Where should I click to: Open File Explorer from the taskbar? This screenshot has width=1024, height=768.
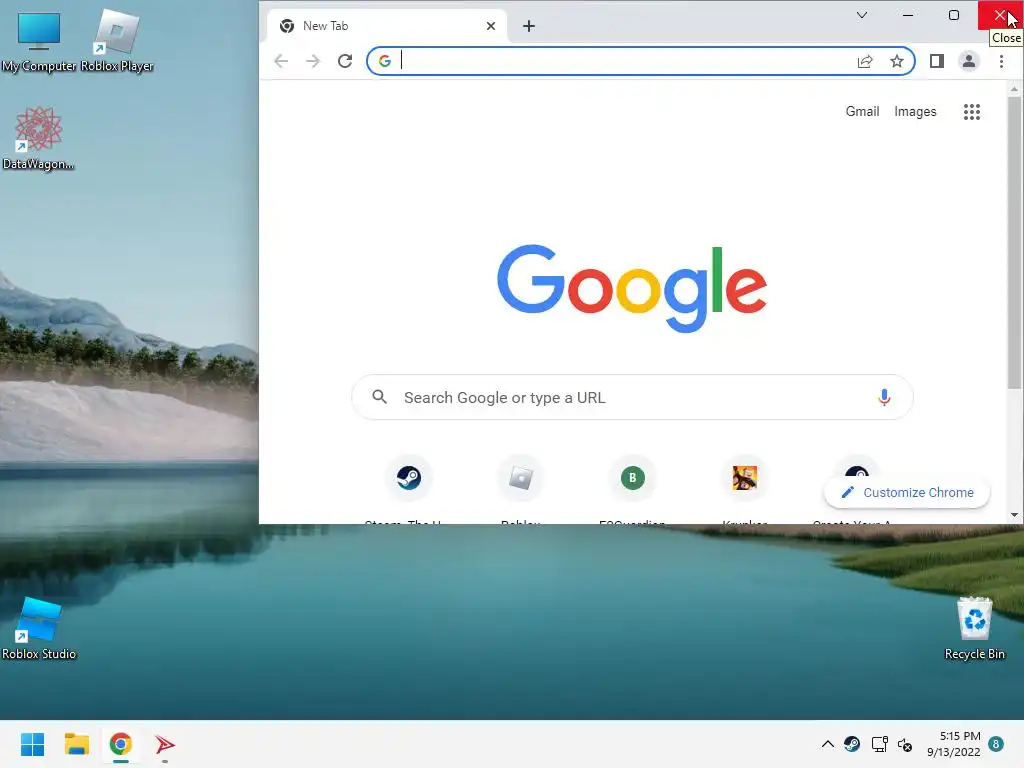coord(76,744)
